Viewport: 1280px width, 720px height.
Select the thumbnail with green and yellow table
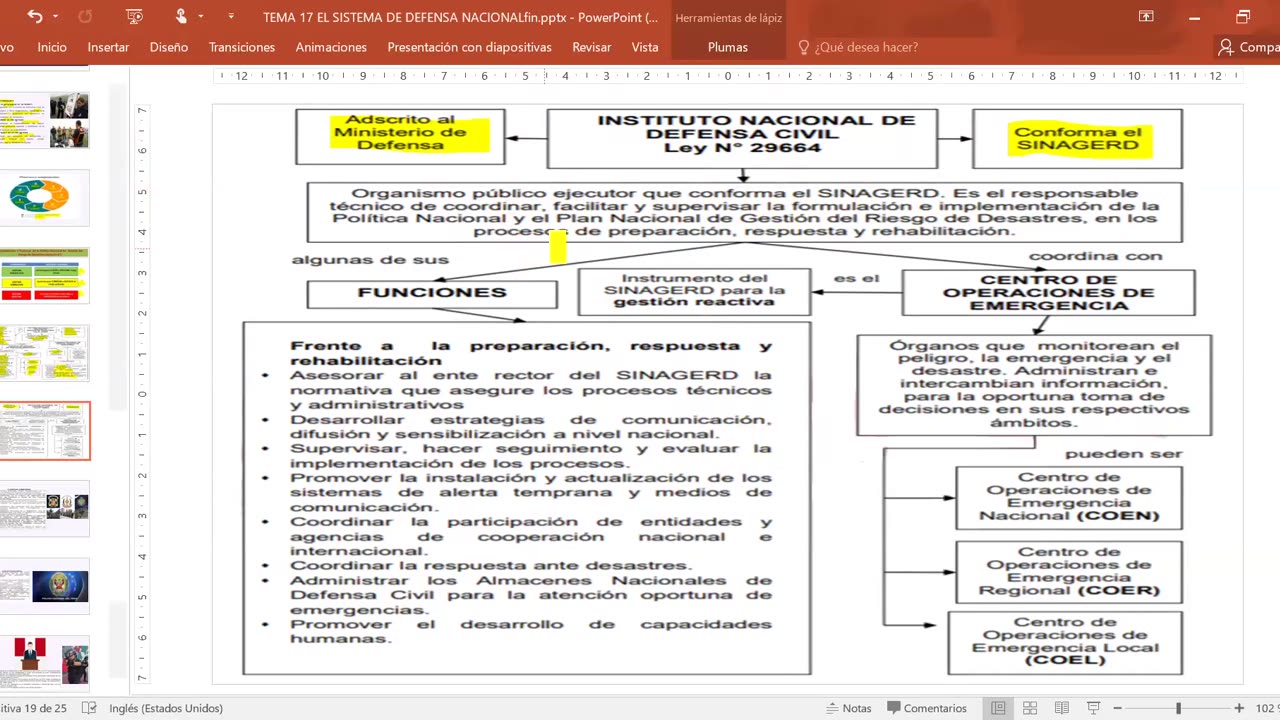click(x=45, y=276)
